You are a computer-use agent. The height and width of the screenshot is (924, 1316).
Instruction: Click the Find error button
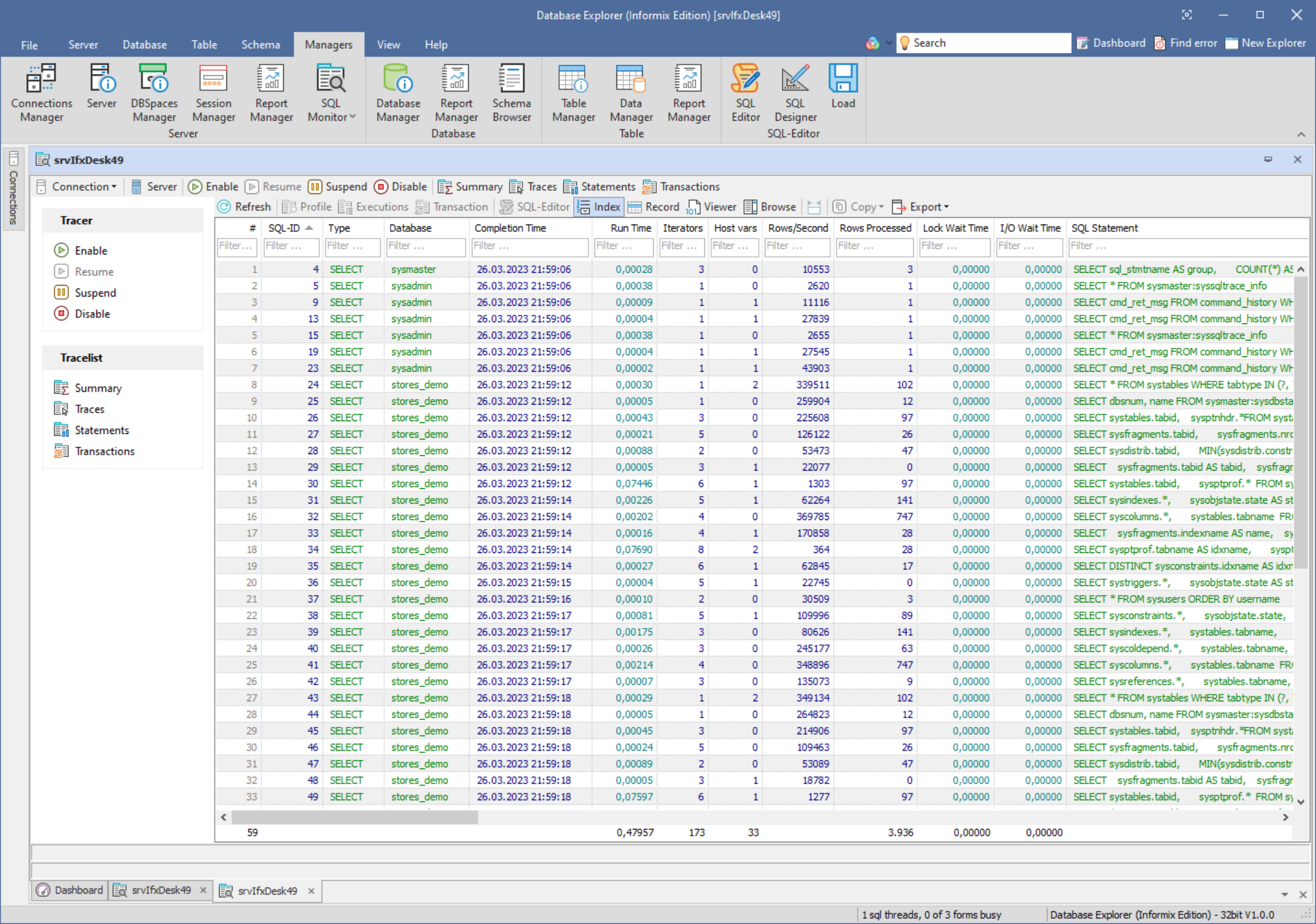pos(1185,43)
